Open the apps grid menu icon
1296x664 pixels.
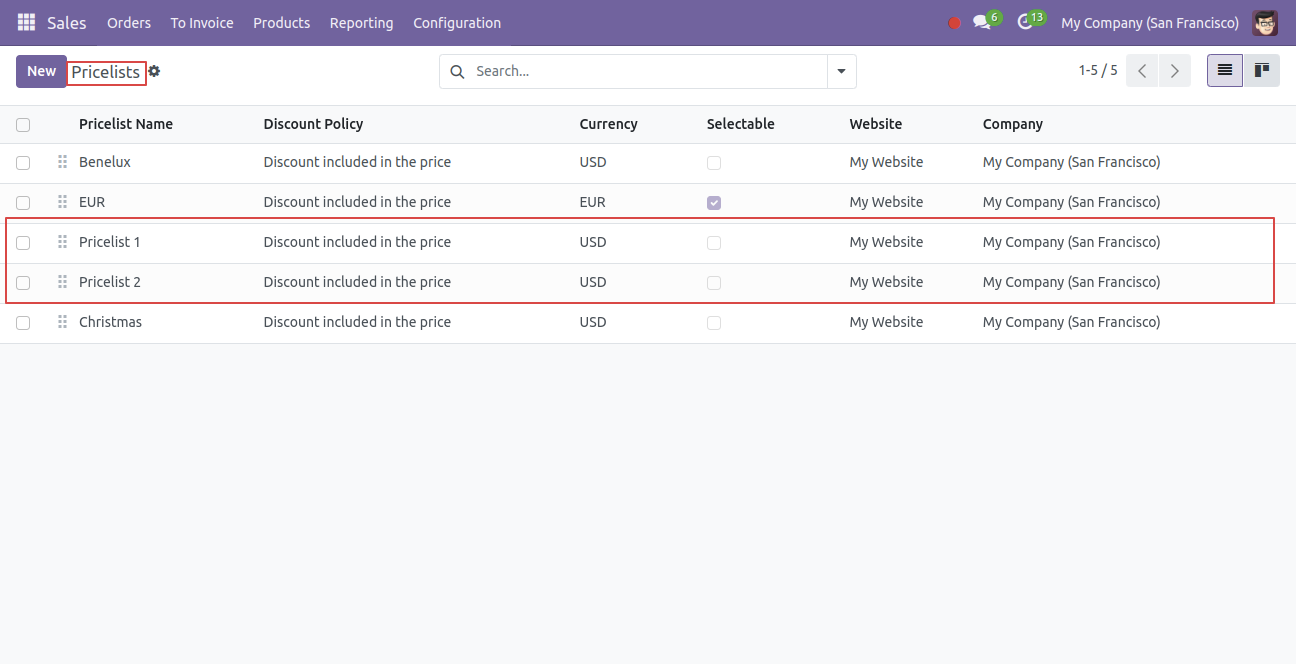(26, 22)
